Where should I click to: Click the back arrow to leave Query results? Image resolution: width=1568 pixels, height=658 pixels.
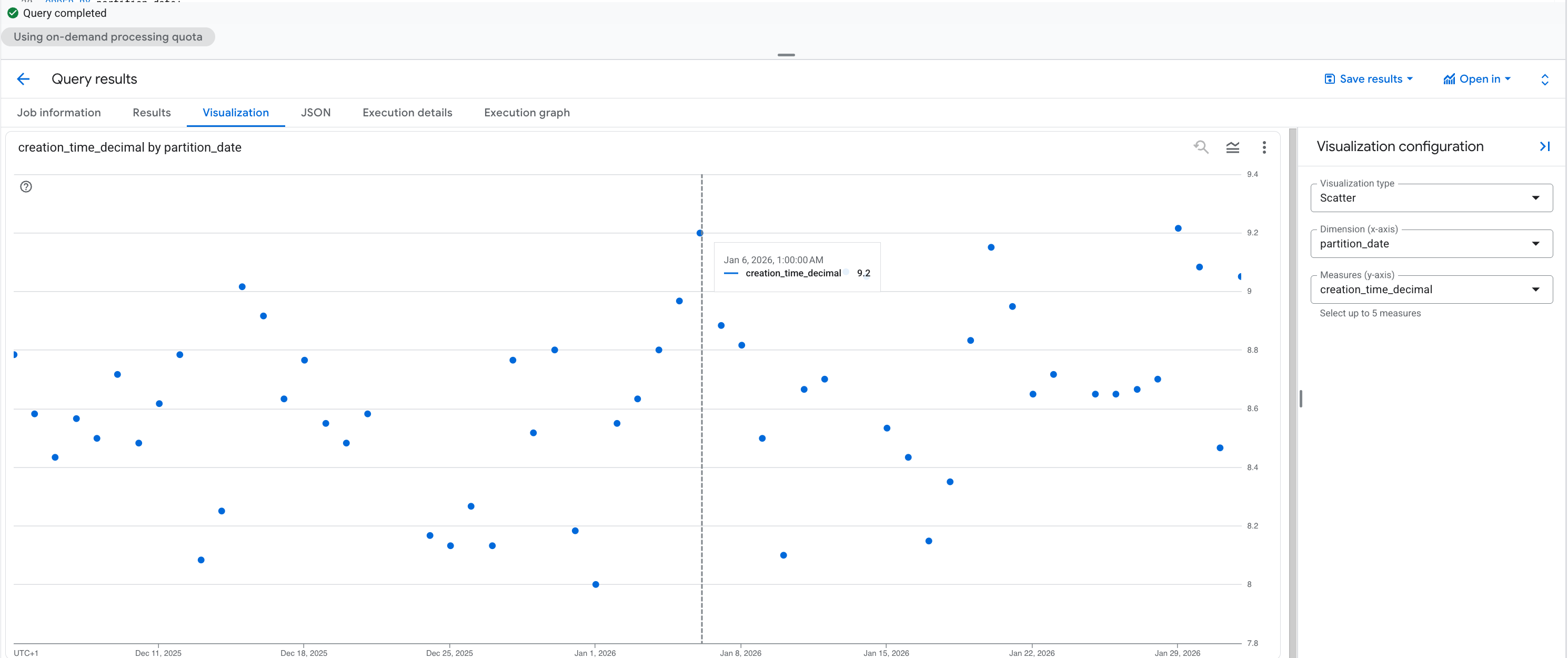23,79
